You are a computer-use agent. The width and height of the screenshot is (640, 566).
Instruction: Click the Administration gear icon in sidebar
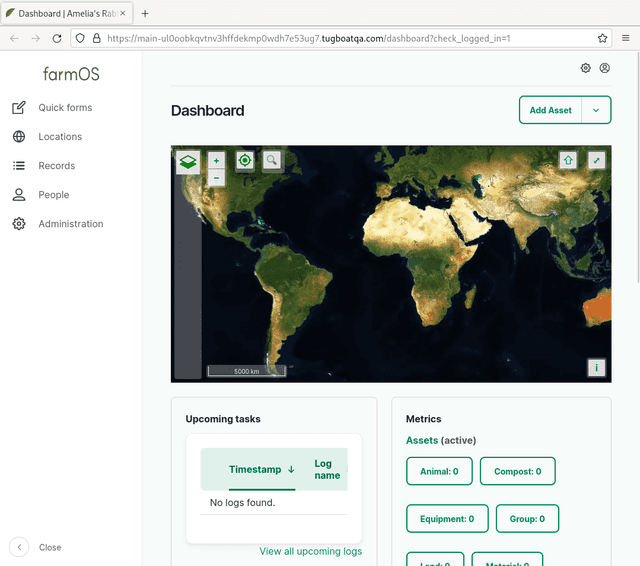pyautogui.click(x=19, y=224)
